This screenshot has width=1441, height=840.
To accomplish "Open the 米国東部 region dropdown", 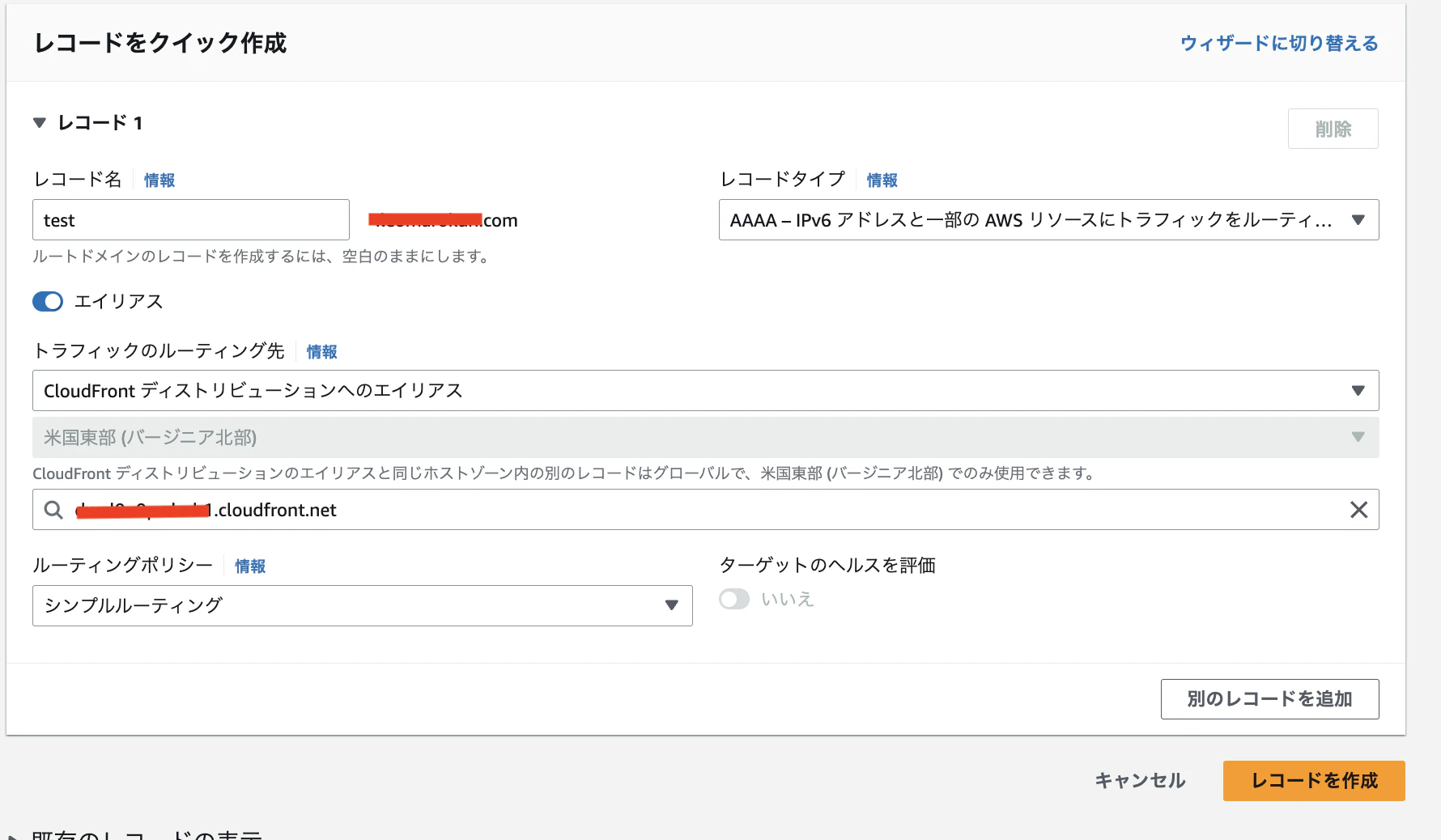I will [1357, 437].
